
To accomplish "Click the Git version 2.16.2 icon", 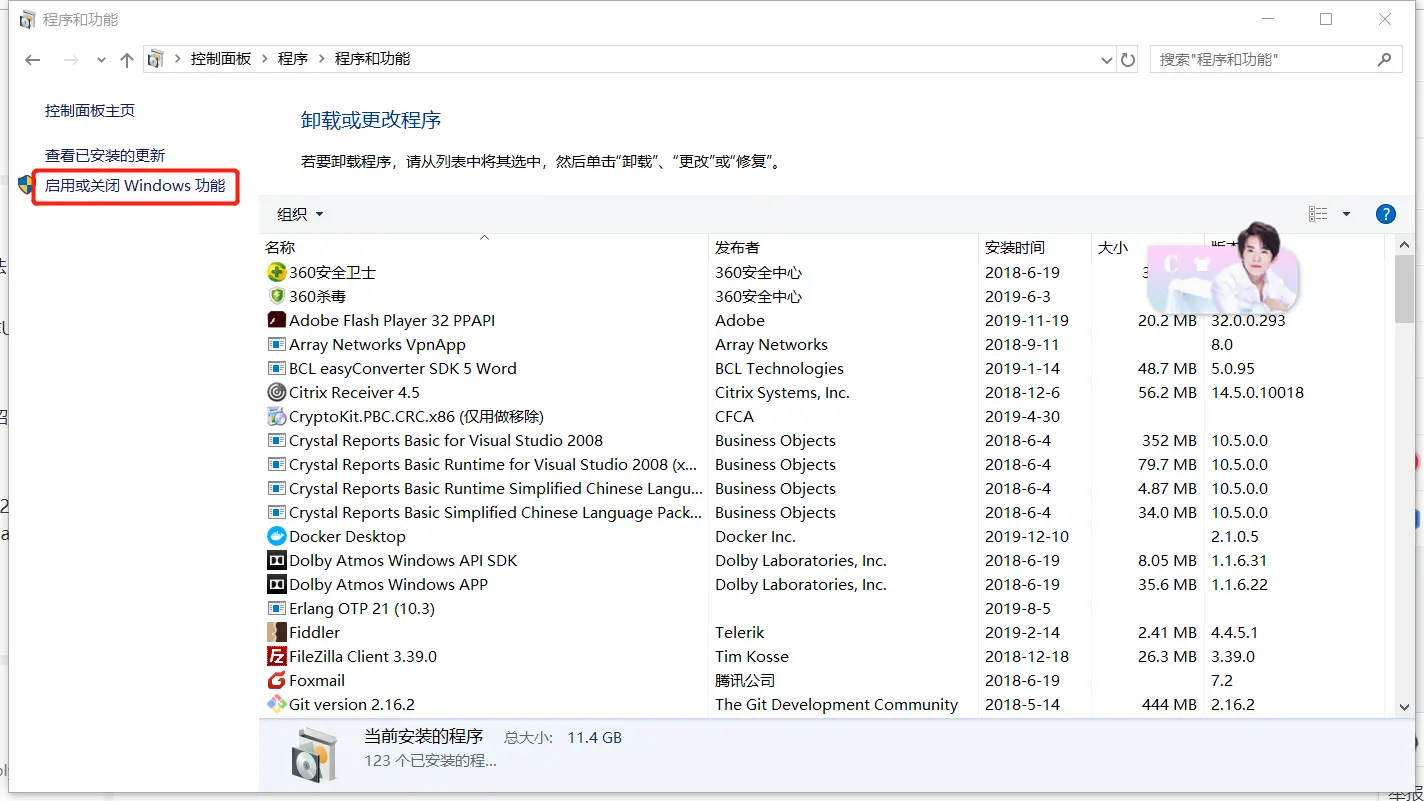I will (277, 704).
